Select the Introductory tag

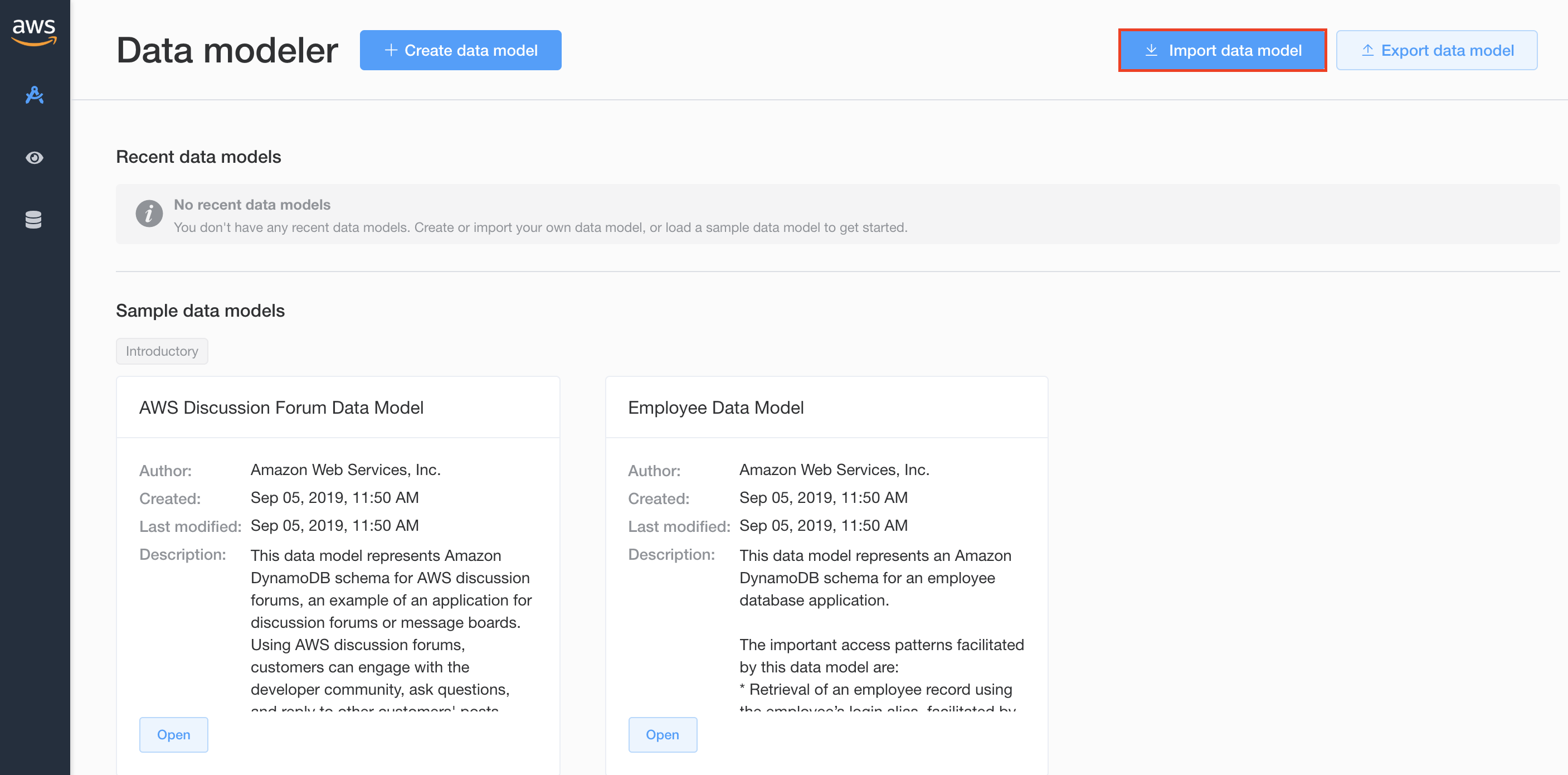162,351
